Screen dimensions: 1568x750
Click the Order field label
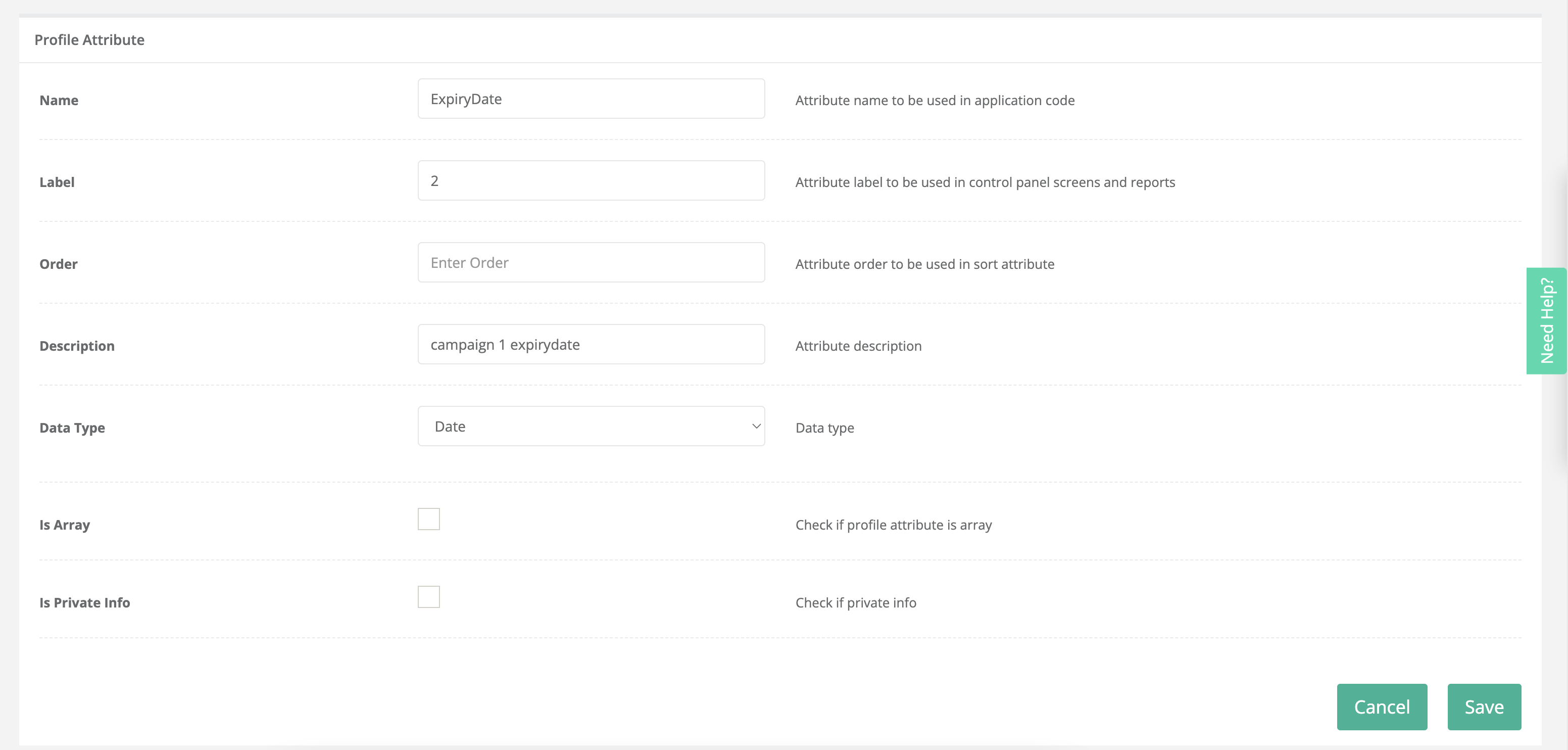[59, 264]
